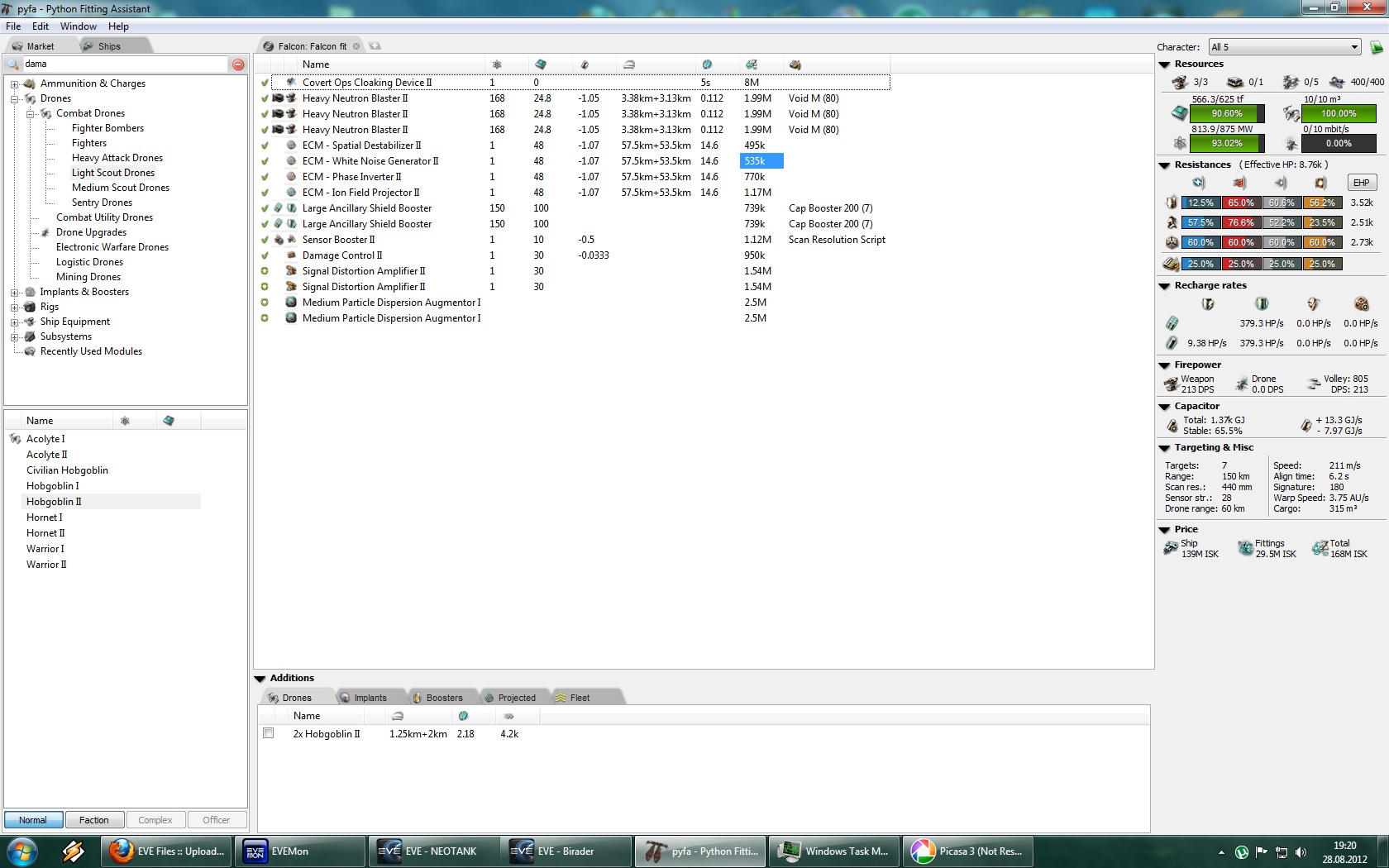This screenshot has width=1389, height=868.
Task: Click the powergrid column header icon
Action: coord(497,64)
